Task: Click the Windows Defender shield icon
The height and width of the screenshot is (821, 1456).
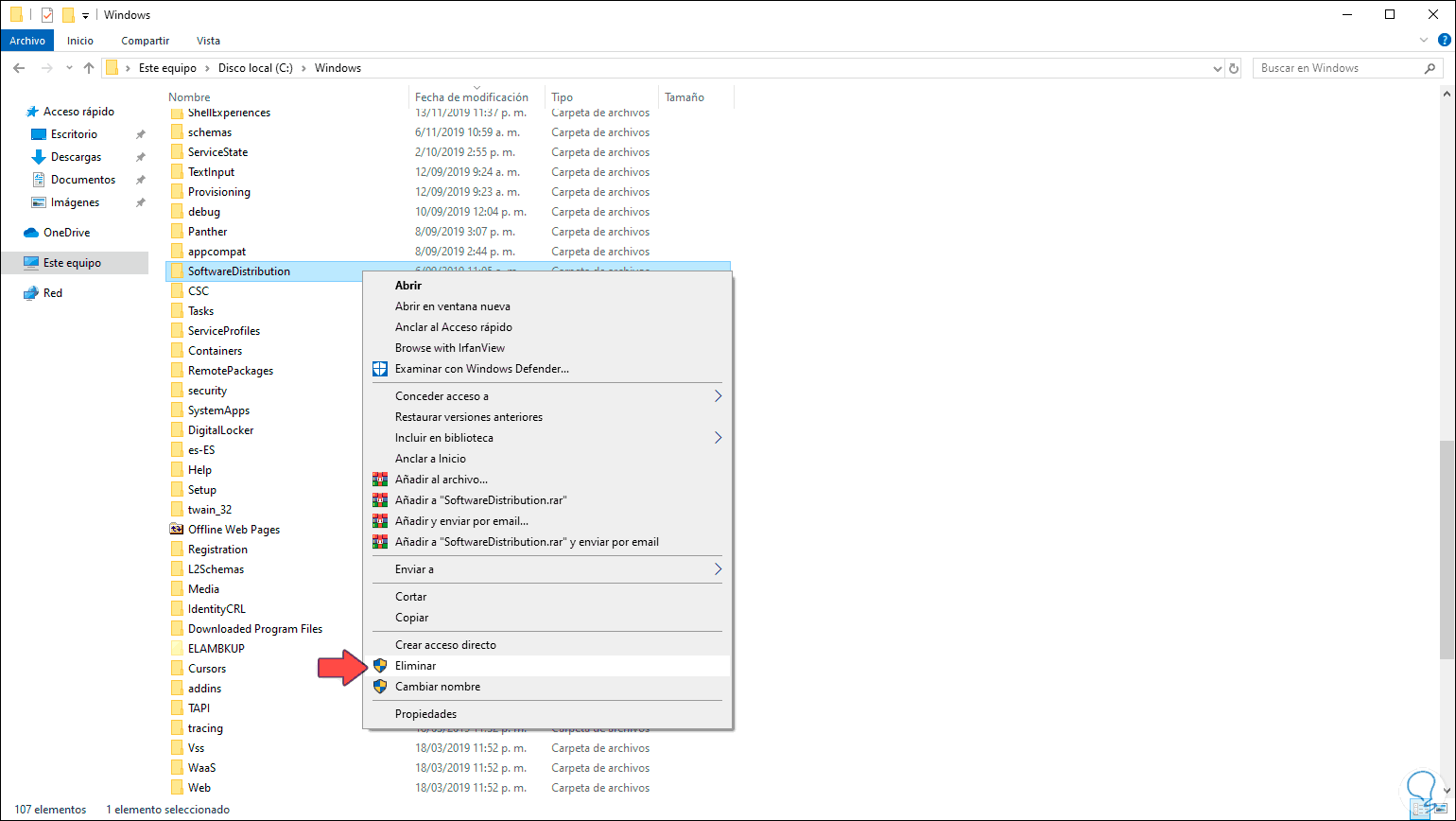Action: 380,369
